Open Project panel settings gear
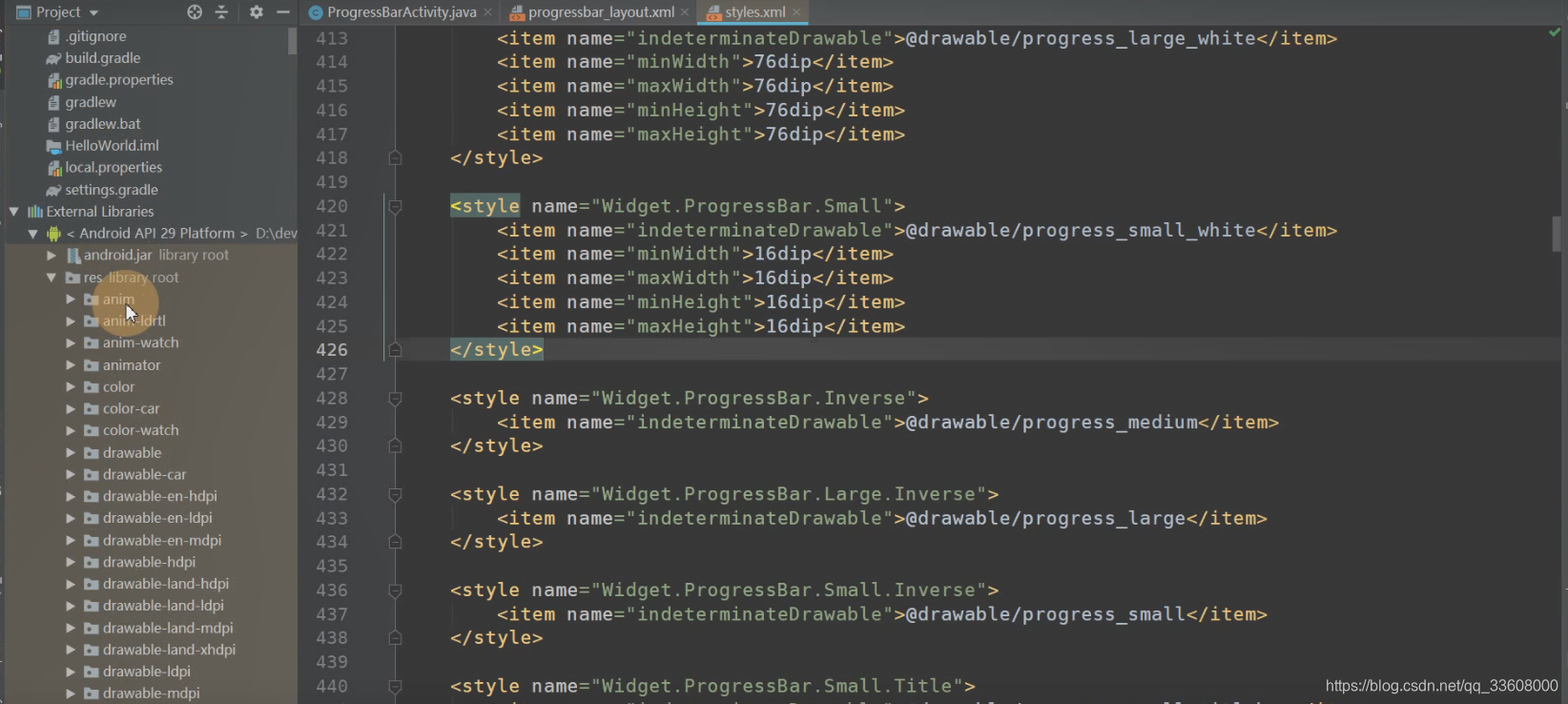This screenshot has width=1568, height=704. click(x=256, y=12)
